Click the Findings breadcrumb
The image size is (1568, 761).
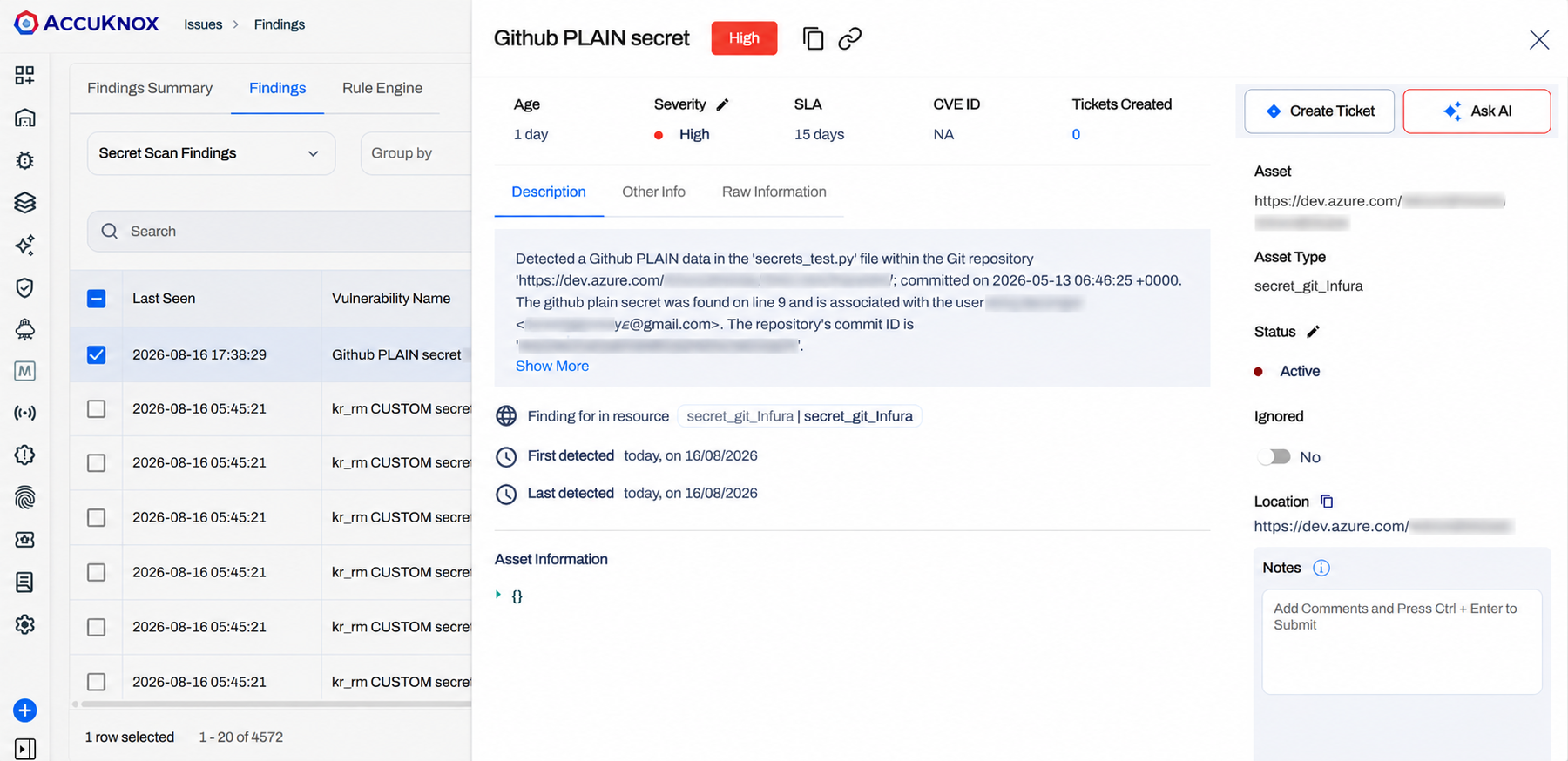click(x=279, y=24)
